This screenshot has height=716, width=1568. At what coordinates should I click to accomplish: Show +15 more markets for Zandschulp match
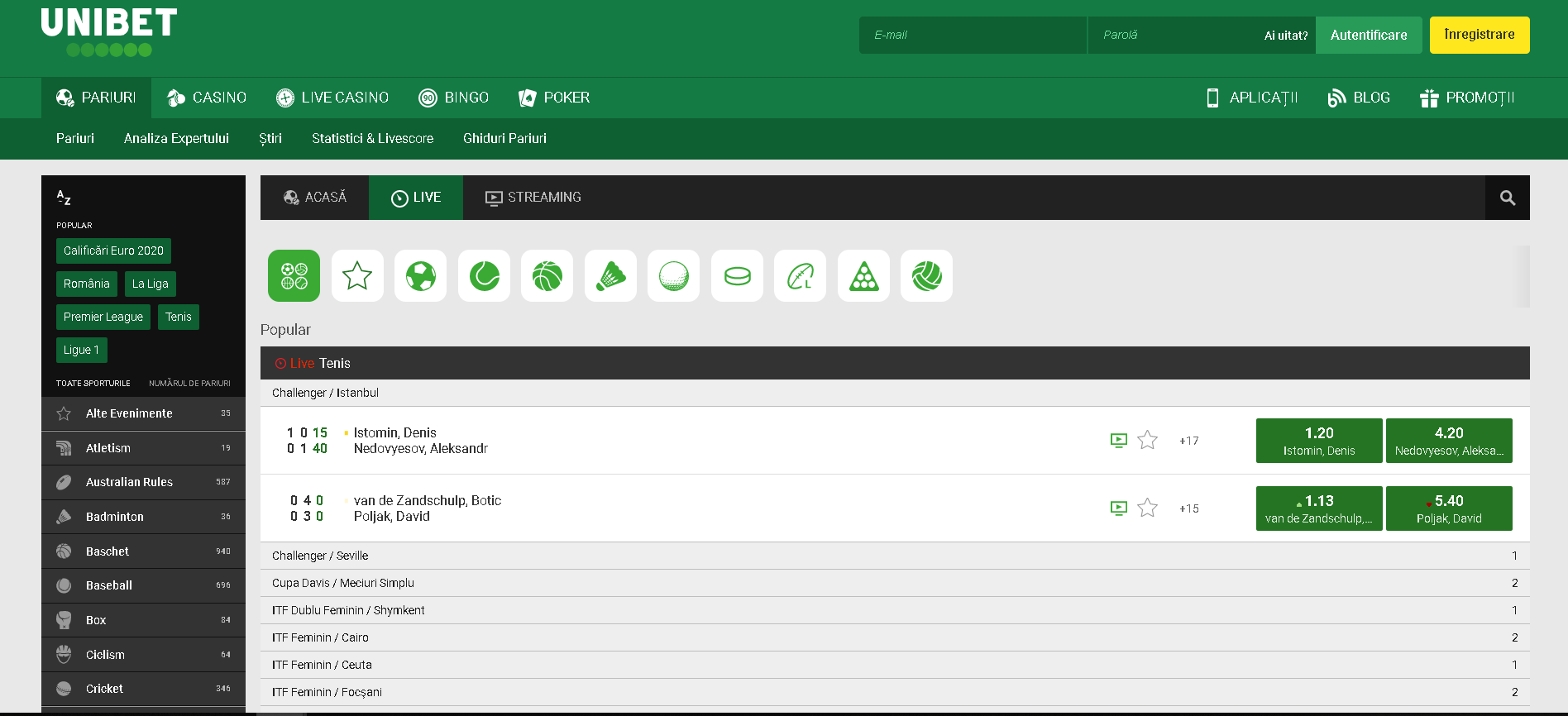1188,508
